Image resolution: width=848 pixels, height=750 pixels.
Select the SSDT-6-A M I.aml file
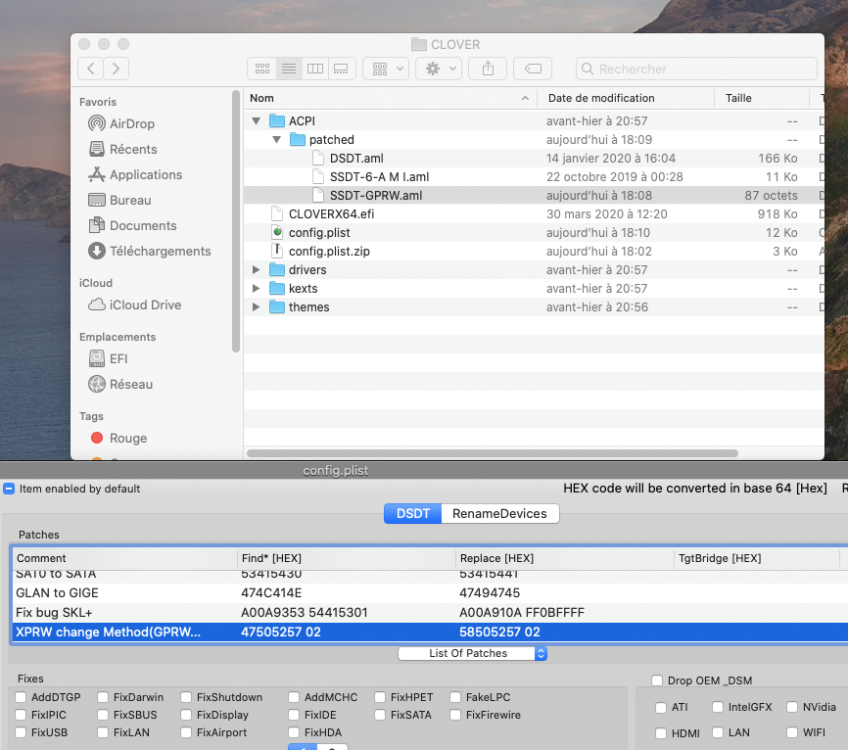534,177
